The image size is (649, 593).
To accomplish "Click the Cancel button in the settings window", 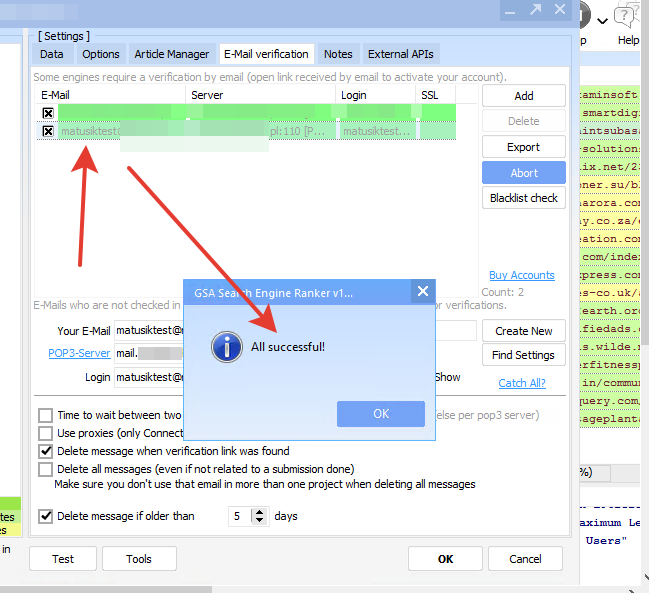I will 525,559.
